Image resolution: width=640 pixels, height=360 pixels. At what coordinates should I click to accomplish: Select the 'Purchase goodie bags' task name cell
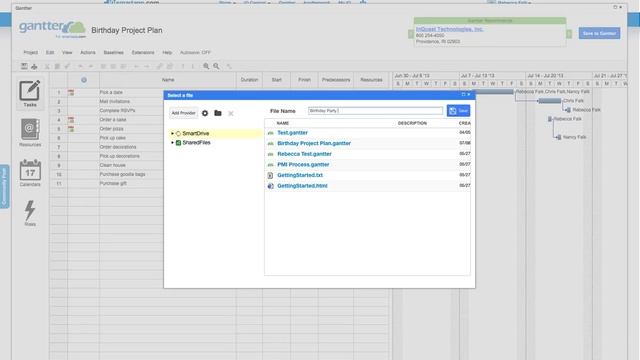click(122, 174)
